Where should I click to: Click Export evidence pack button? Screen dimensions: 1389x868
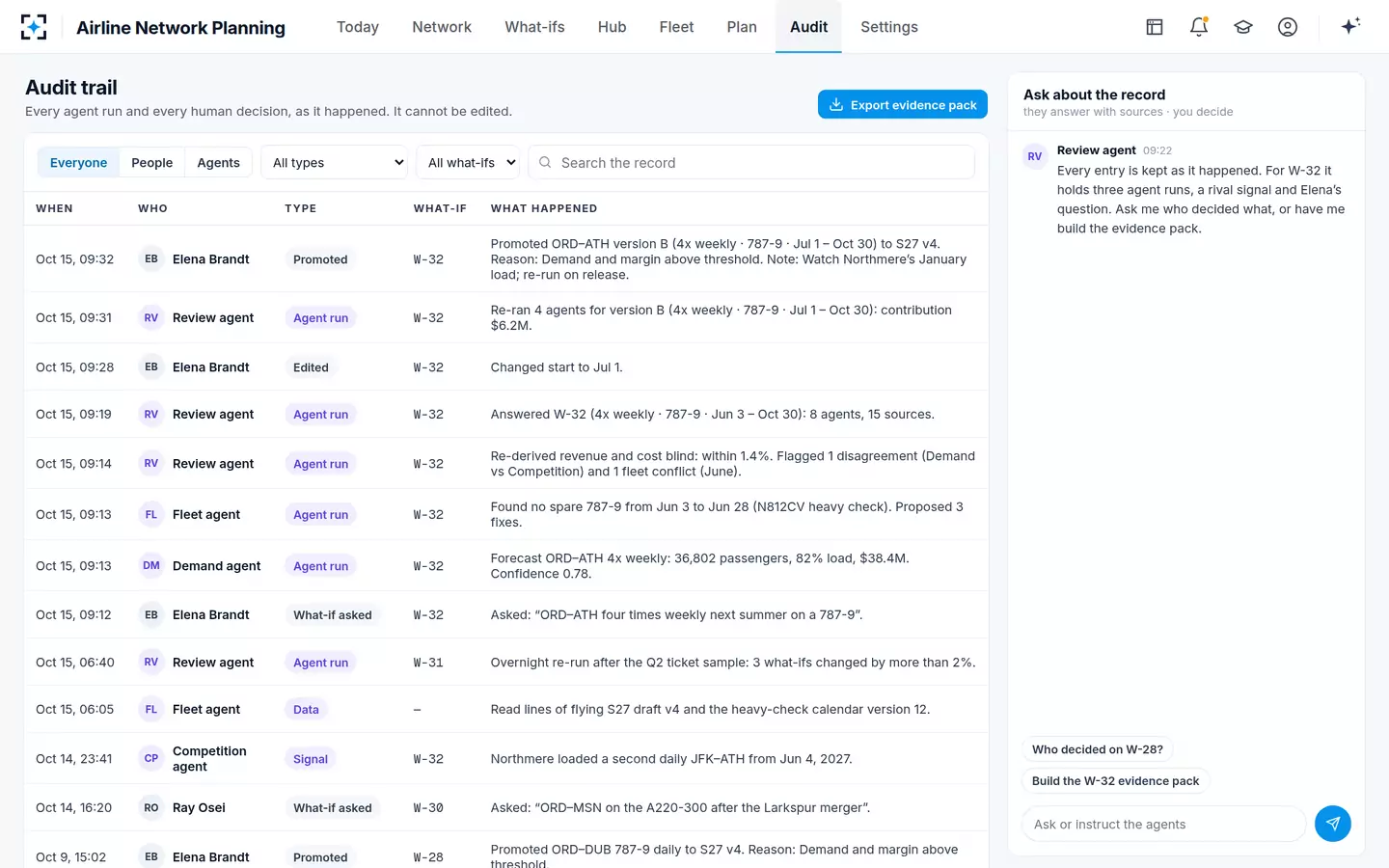pos(903,104)
